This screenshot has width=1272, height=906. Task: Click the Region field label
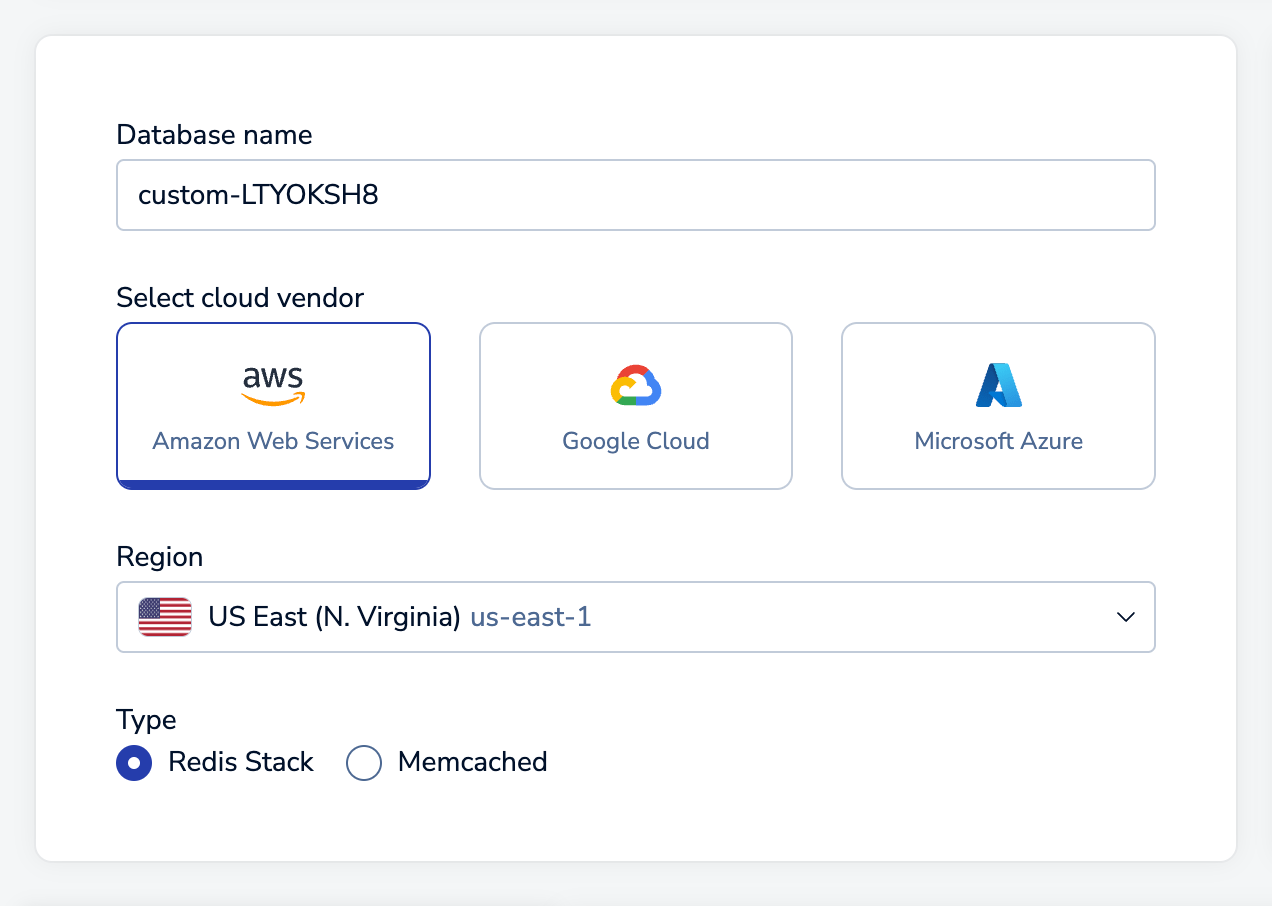159,557
